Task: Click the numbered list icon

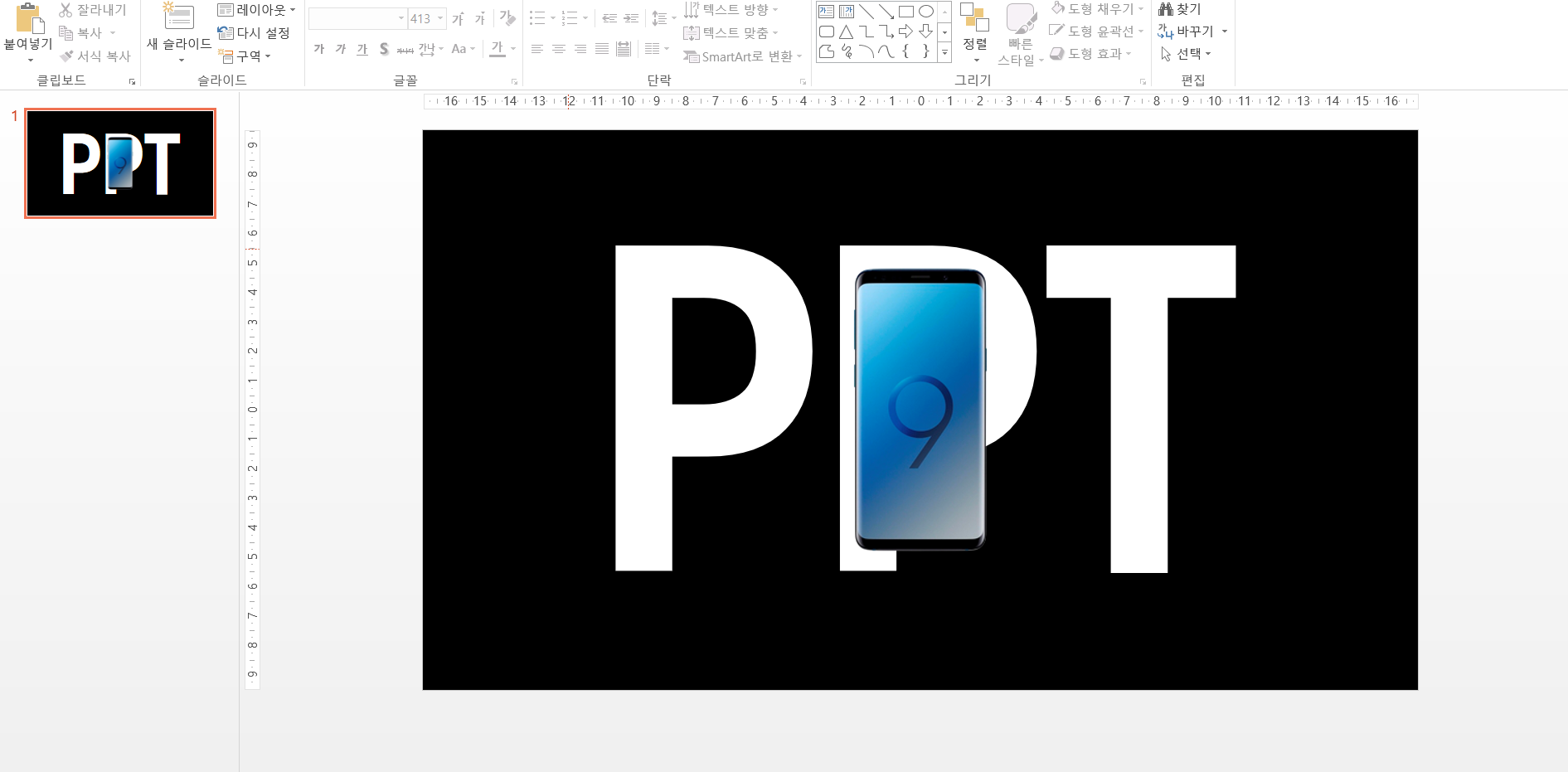Action: click(x=569, y=18)
